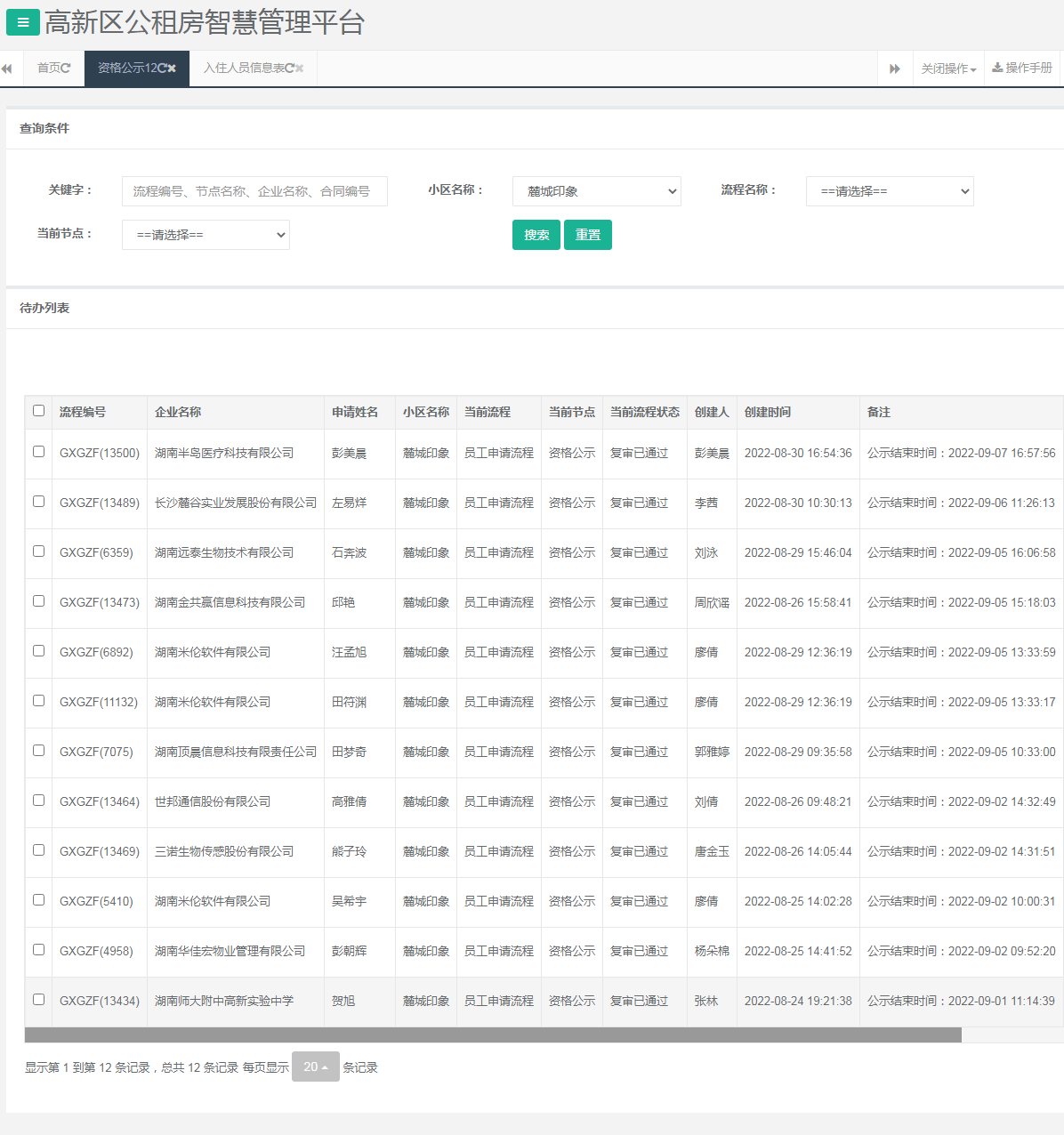
Task: Tick the checkbox for GXGZF(13500) row
Action: click(38, 452)
